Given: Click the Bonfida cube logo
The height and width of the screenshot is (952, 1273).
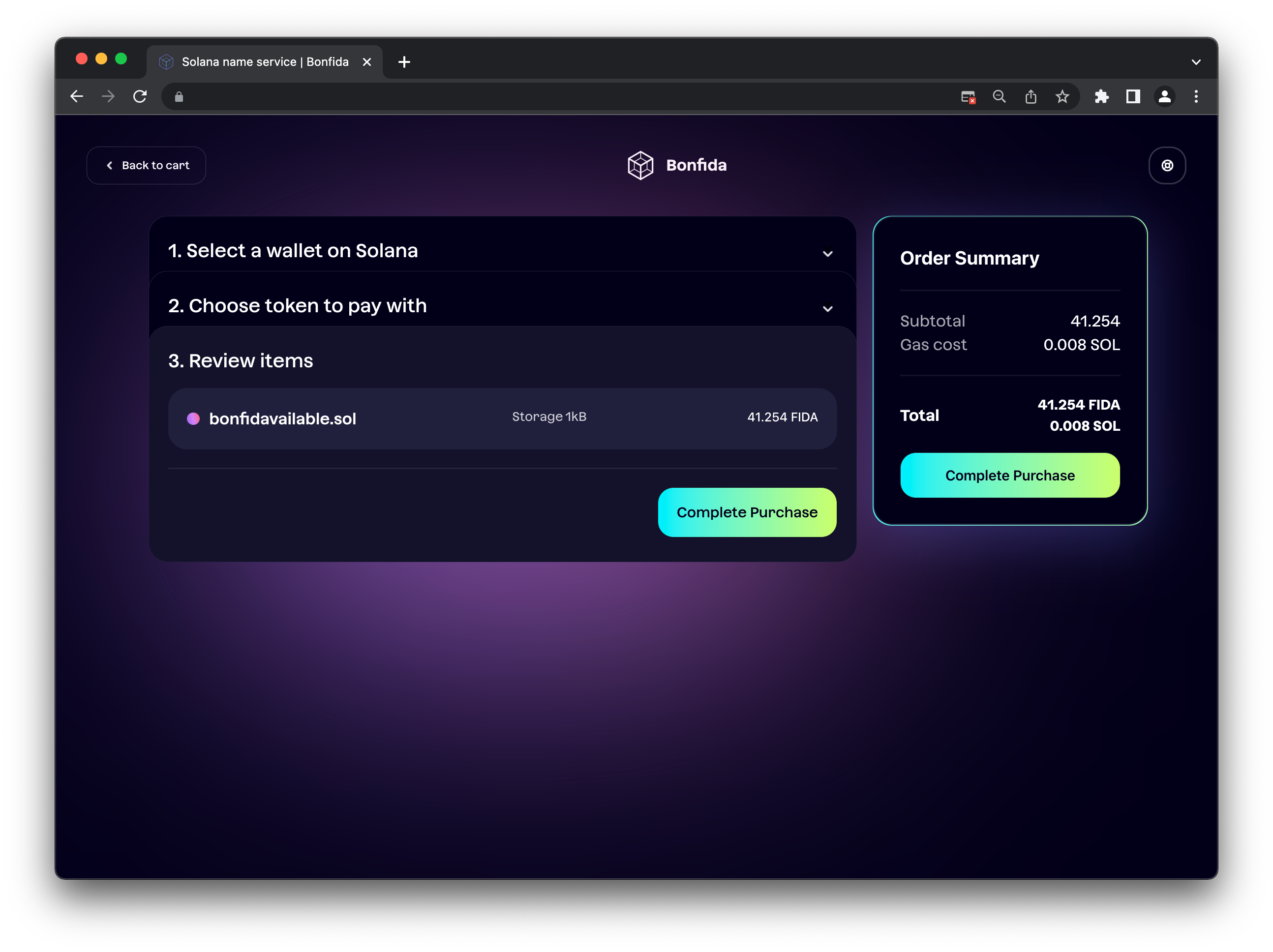Looking at the screenshot, I should click(x=640, y=166).
